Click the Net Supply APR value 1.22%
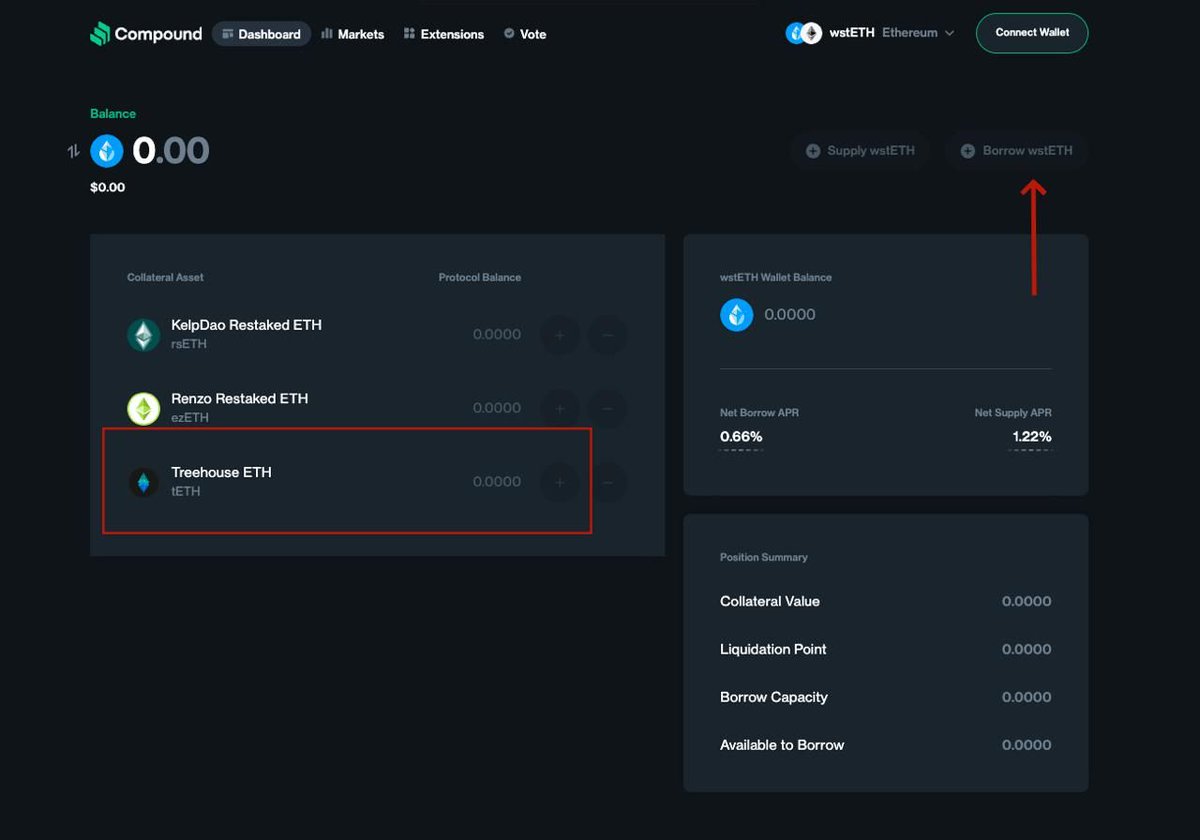The width and height of the screenshot is (1200, 840). coord(1031,437)
